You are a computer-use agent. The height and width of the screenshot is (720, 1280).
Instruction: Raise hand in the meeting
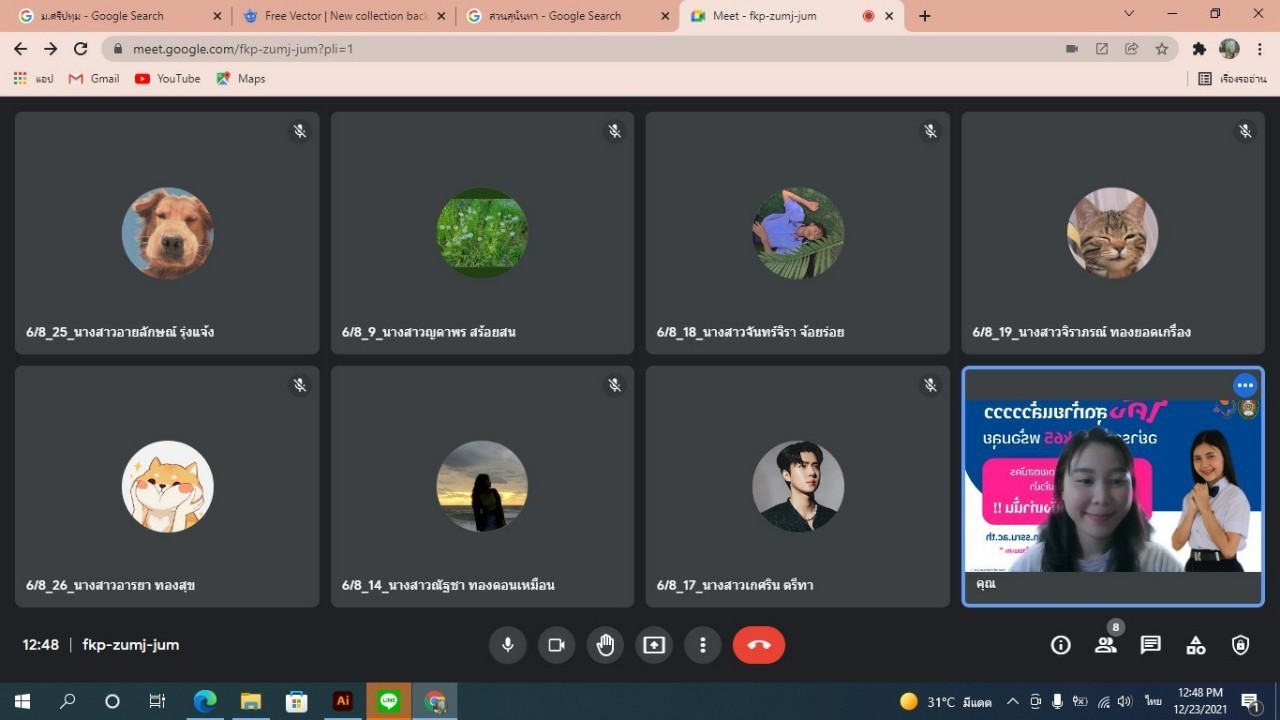point(605,645)
